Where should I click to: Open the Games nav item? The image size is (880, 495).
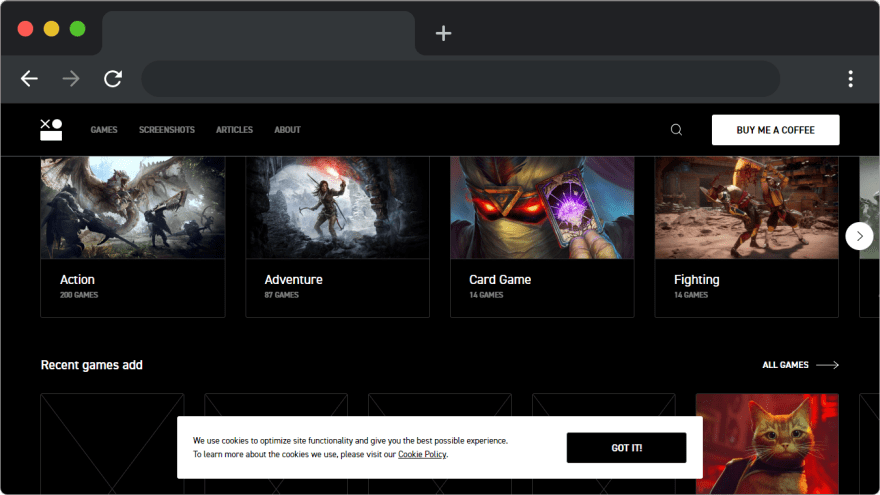[104, 130]
